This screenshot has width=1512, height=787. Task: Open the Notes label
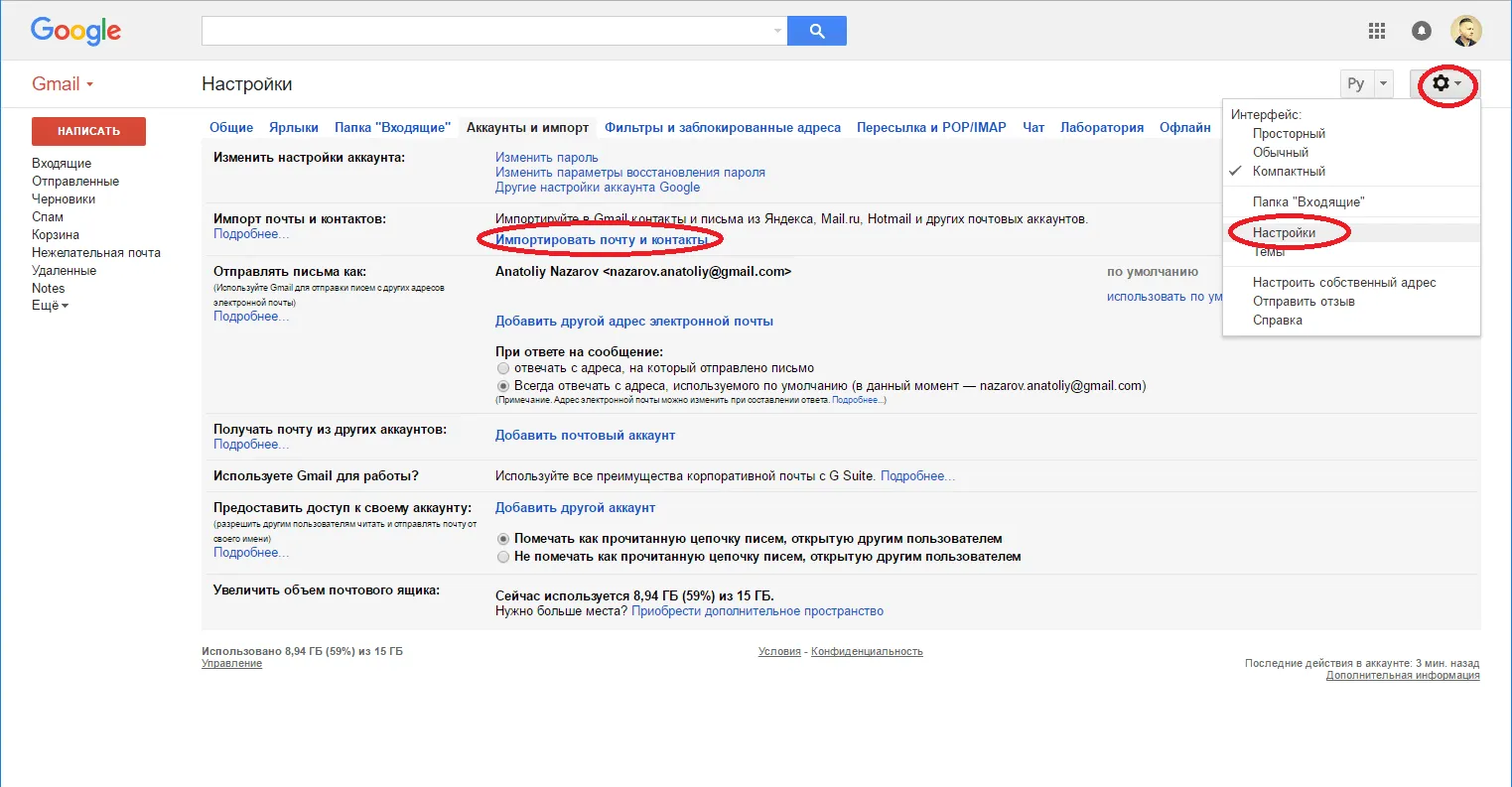click(49, 288)
